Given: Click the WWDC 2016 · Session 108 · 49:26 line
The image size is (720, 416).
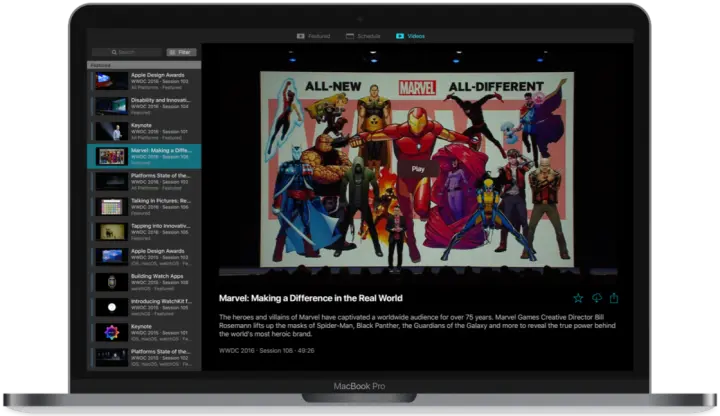Looking at the screenshot, I should coord(267,350).
